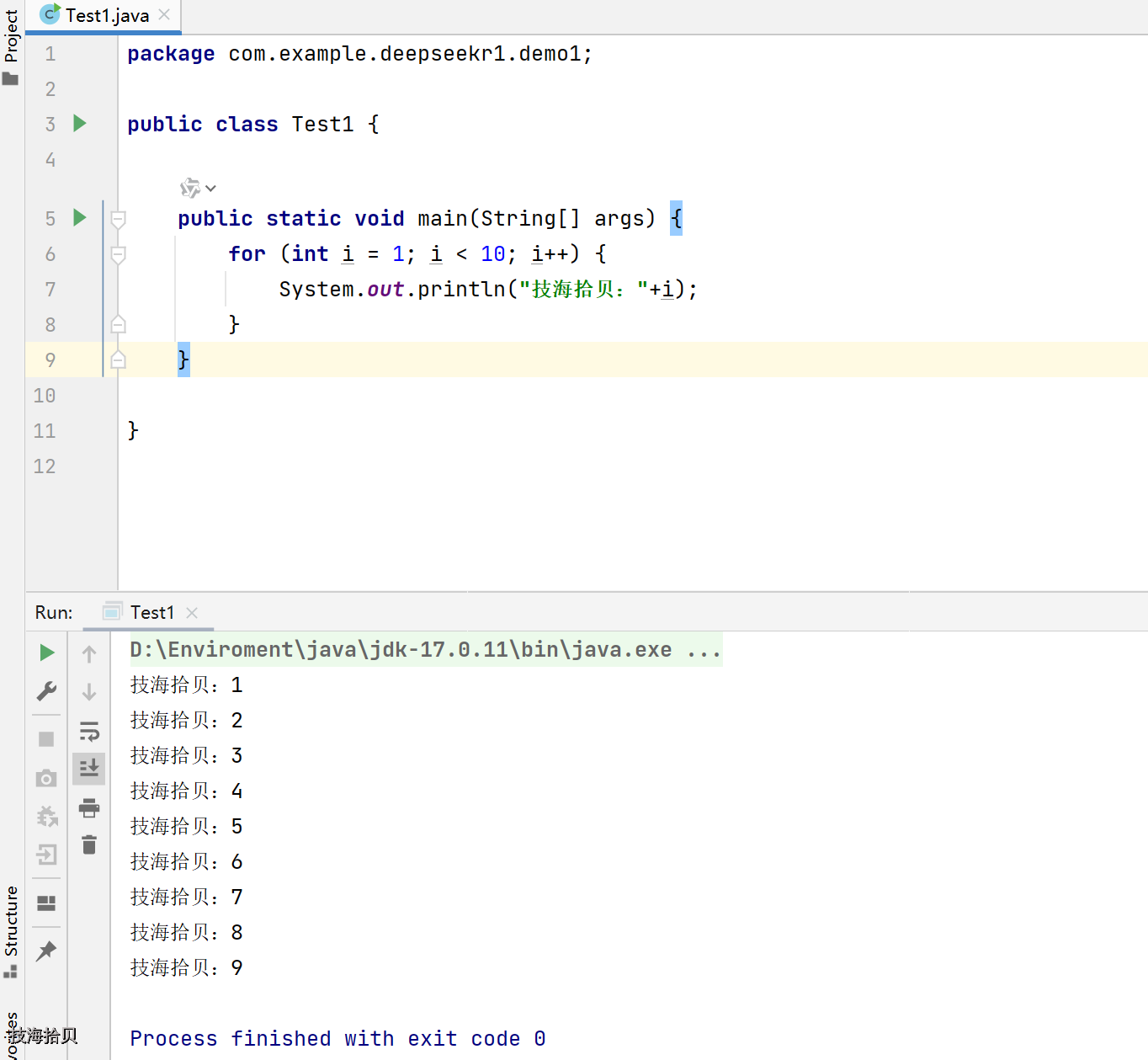The image size is (1148, 1060).
Task: Click line number 12 in gutter
Action: pos(45,466)
